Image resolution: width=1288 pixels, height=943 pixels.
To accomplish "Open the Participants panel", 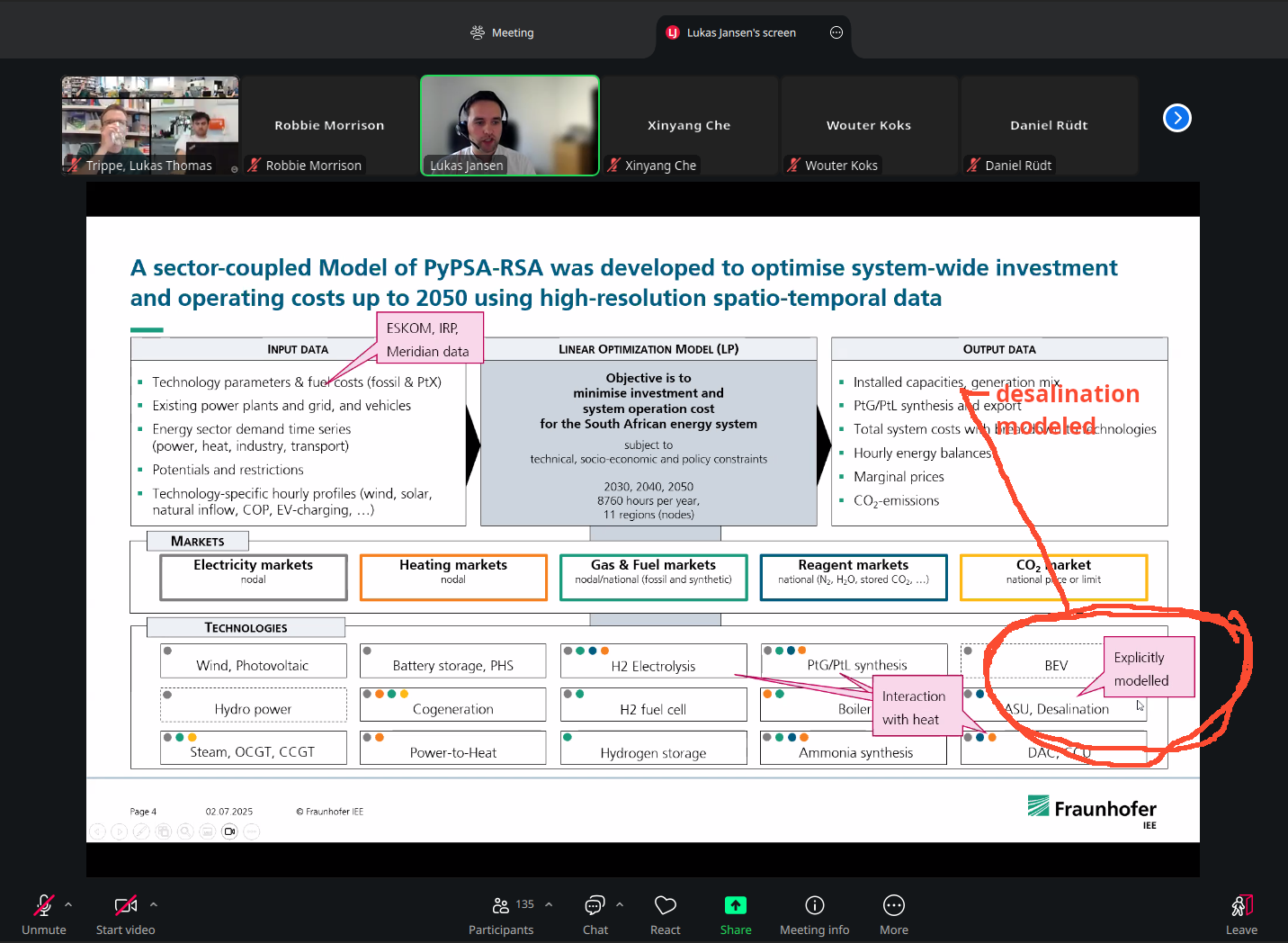I will 501,914.
